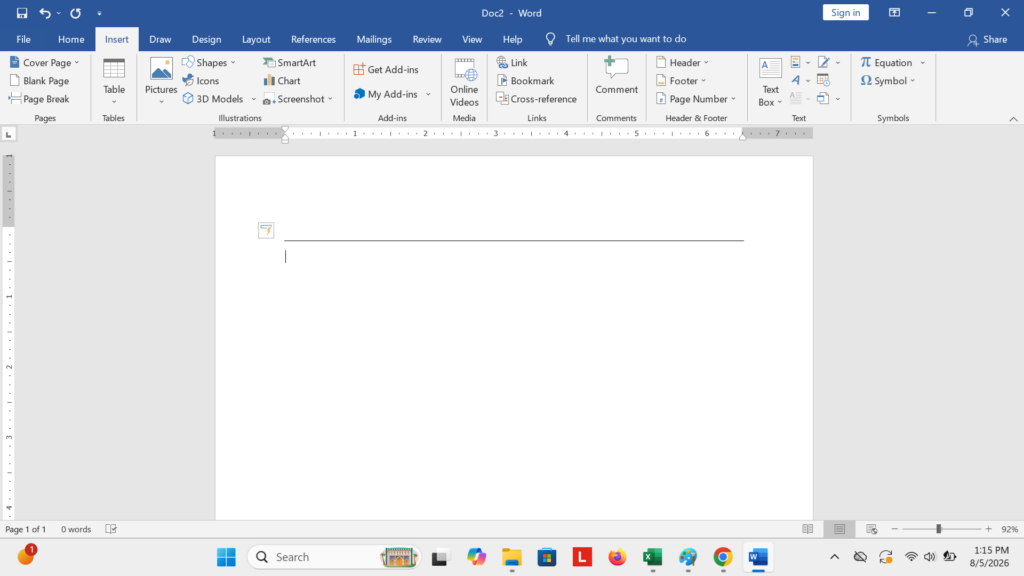Open the File tab

24,39
